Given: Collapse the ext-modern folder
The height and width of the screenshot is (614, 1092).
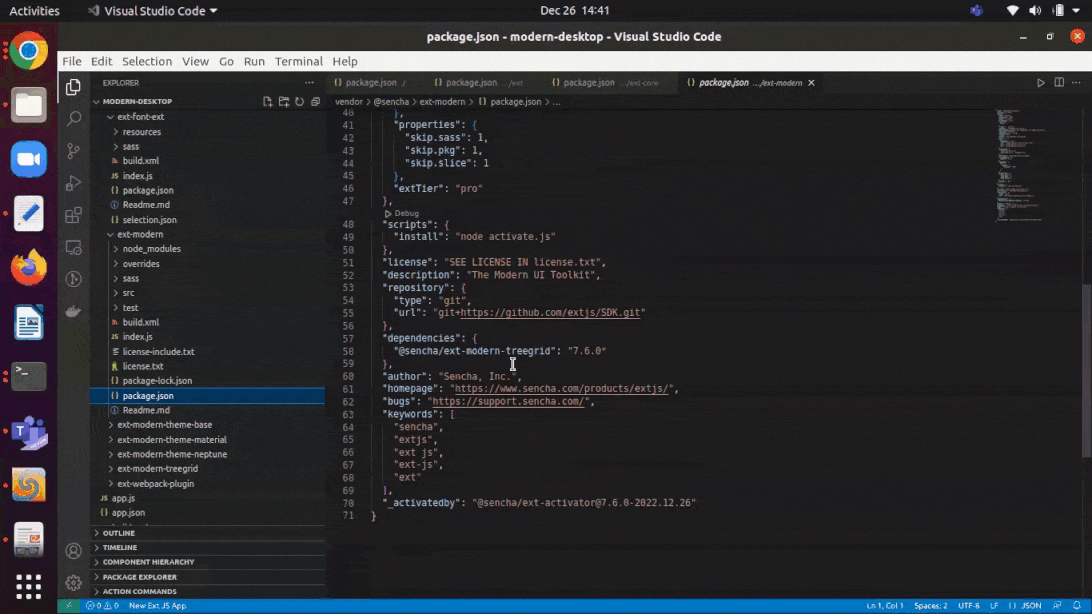Looking at the screenshot, I should point(140,234).
